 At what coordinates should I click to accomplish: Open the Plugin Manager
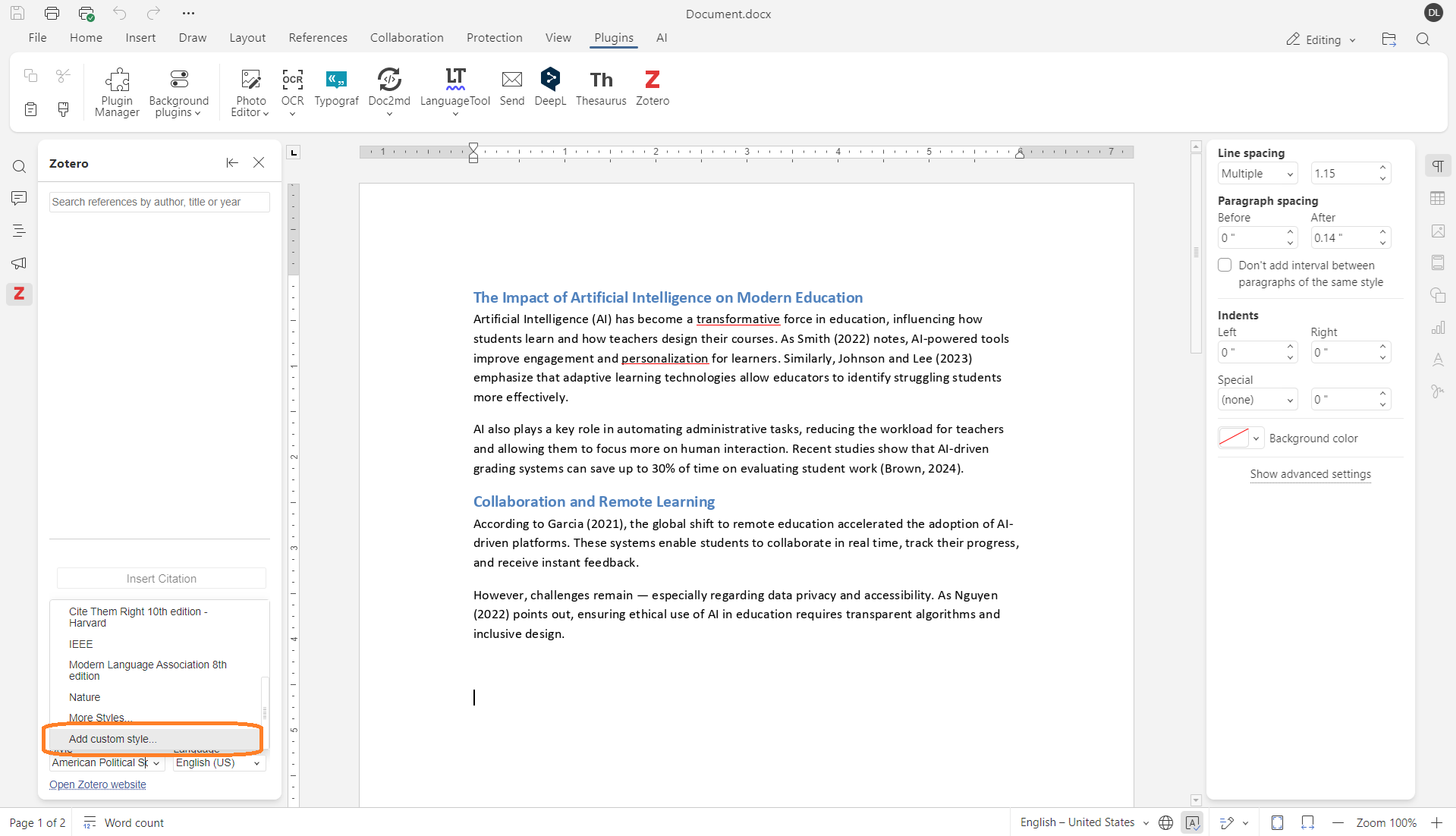pos(116,91)
